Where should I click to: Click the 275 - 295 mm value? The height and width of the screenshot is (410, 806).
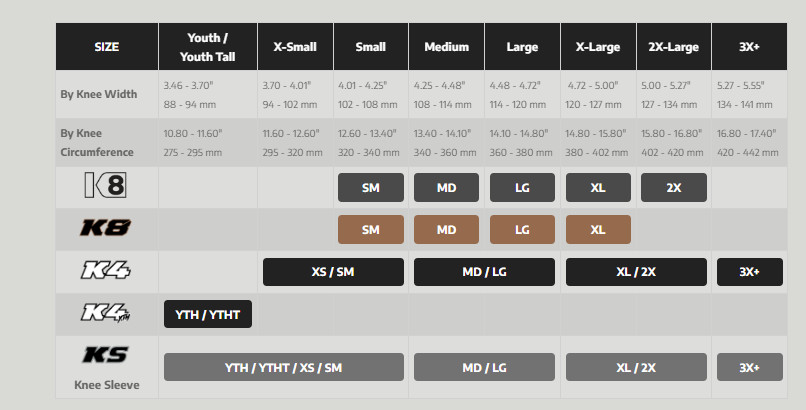click(193, 153)
